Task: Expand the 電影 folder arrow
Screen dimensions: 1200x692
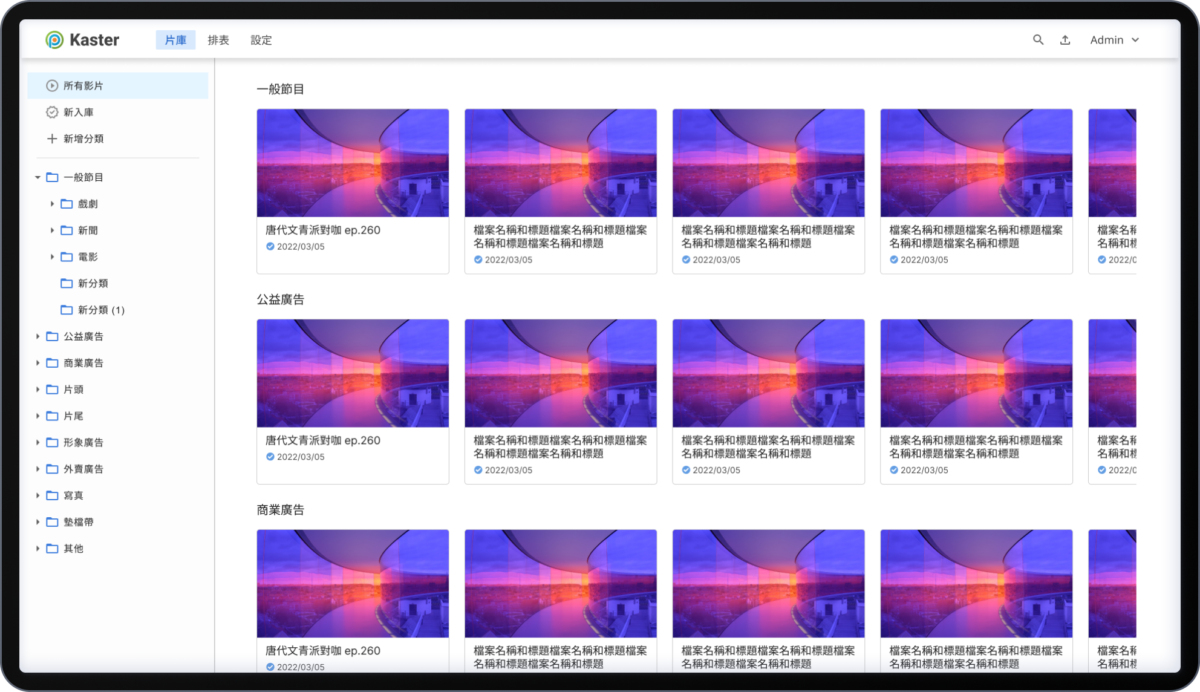Action: 52,257
